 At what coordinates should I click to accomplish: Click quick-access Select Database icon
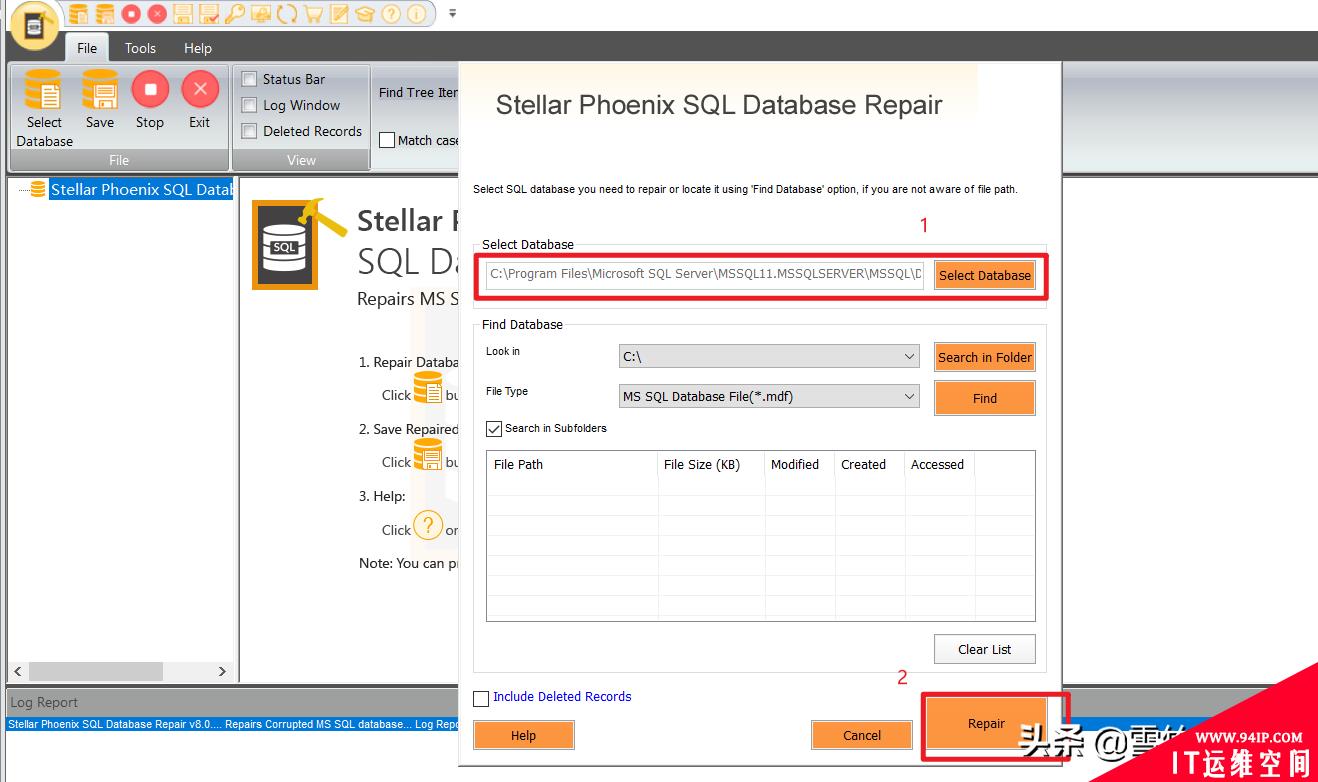(79, 14)
